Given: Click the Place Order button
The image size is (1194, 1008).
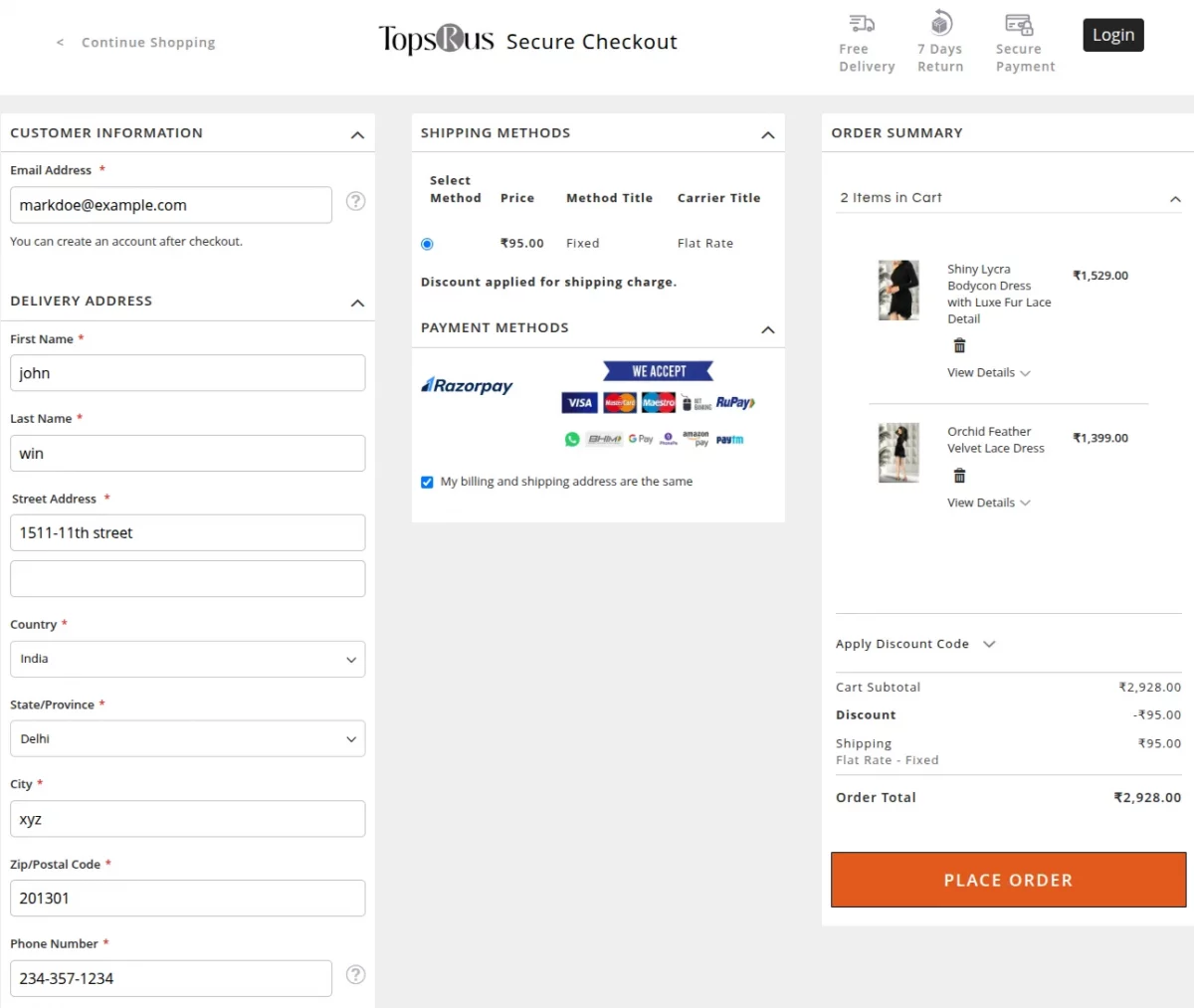Looking at the screenshot, I should tap(1007, 880).
